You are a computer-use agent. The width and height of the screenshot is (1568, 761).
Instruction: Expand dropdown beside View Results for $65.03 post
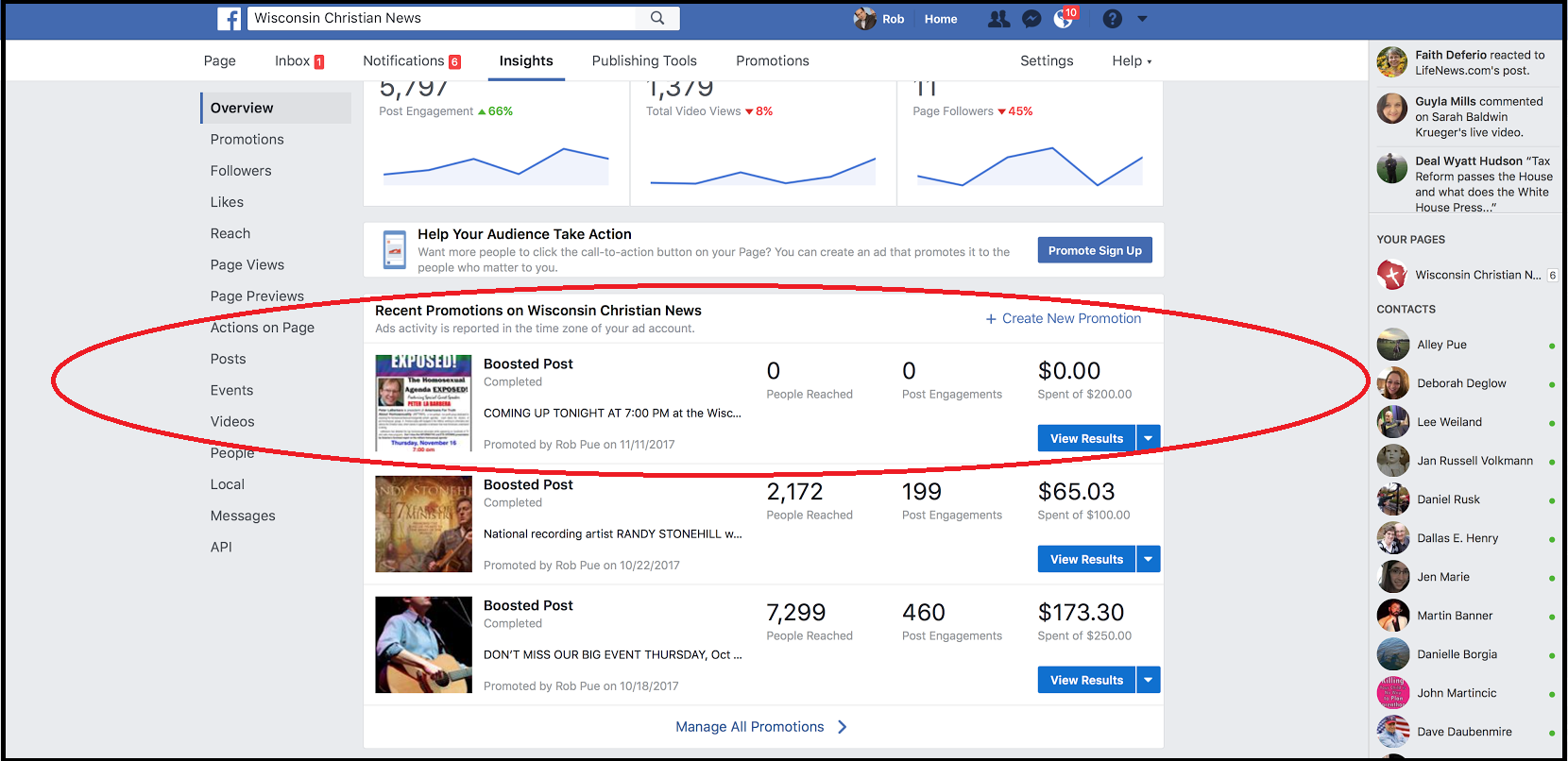(x=1149, y=559)
